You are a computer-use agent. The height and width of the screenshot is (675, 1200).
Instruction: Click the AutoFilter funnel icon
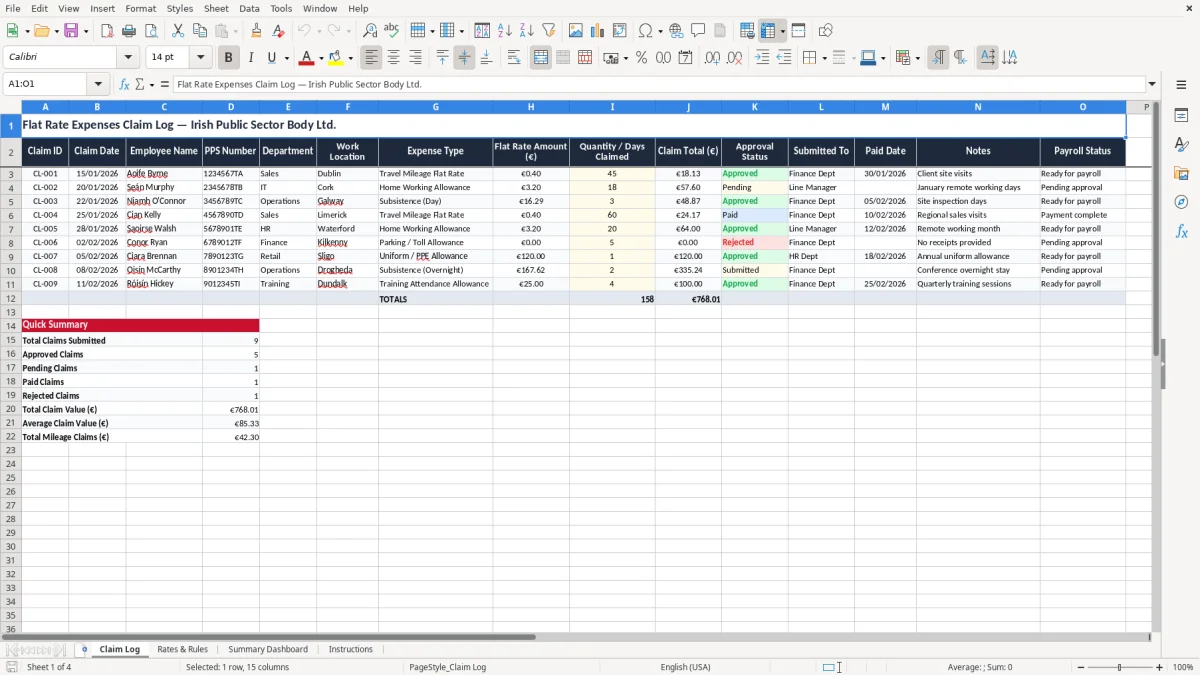(x=548, y=31)
